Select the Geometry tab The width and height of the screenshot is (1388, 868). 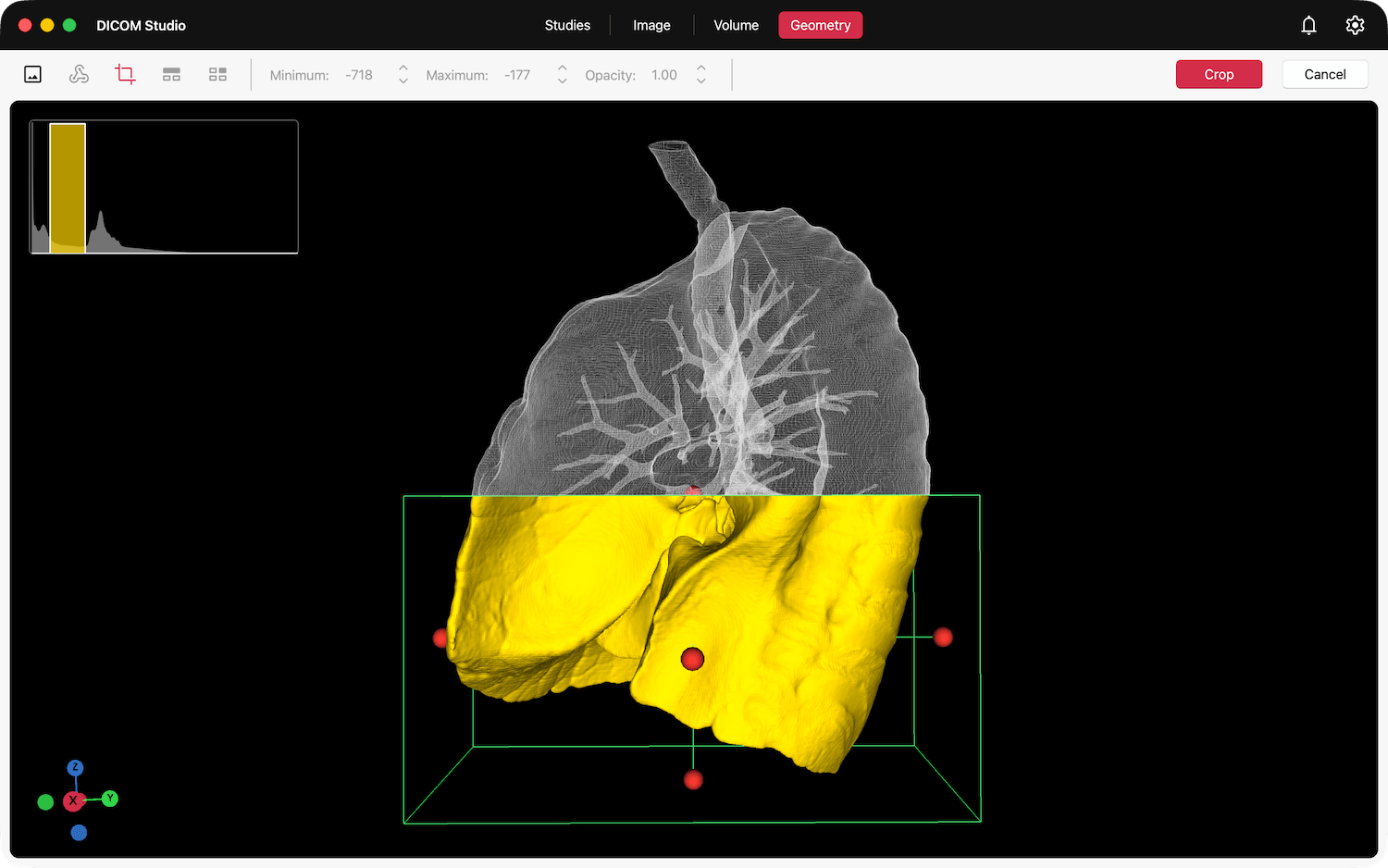click(821, 25)
